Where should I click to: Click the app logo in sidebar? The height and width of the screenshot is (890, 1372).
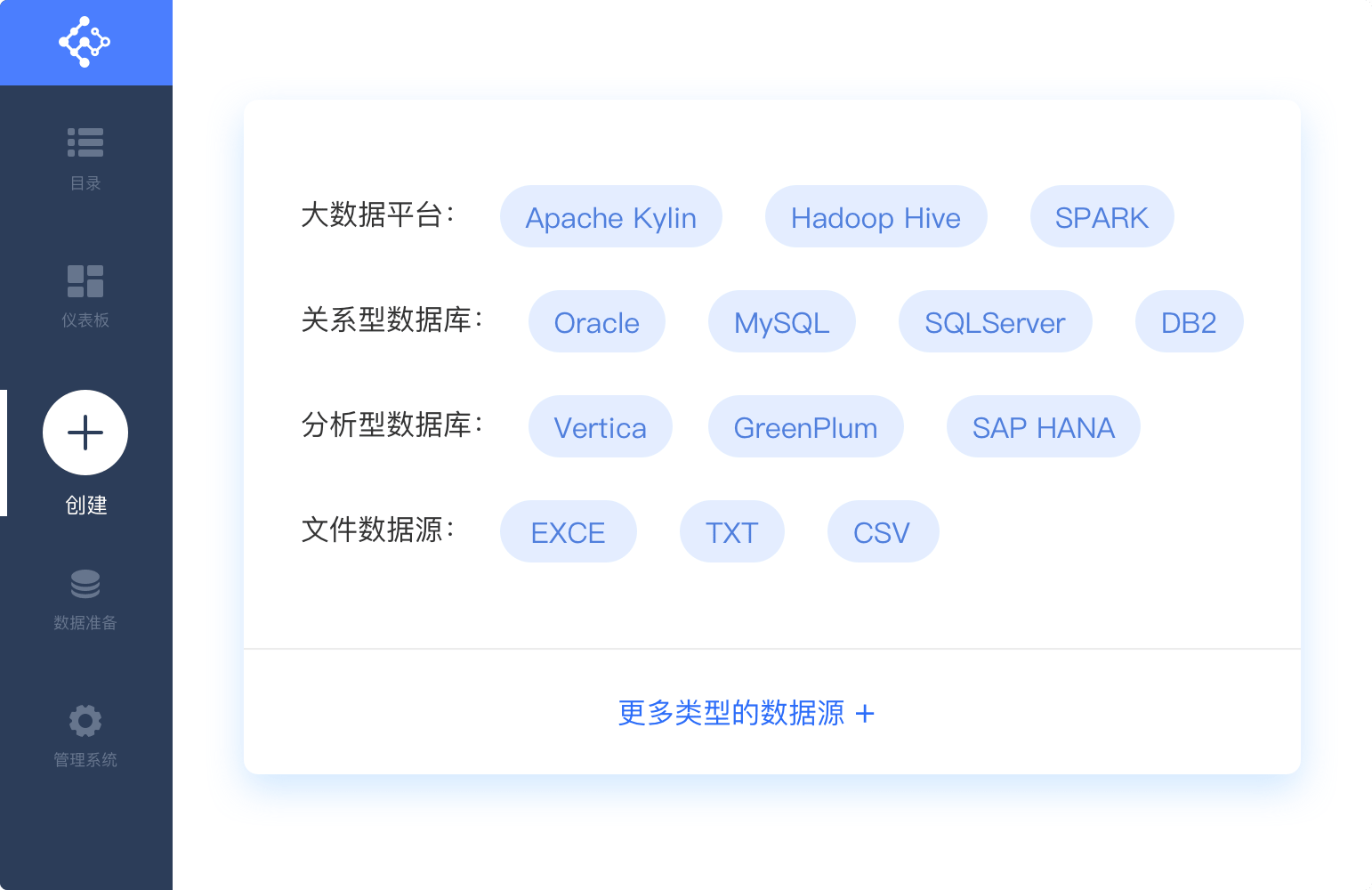(85, 42)
